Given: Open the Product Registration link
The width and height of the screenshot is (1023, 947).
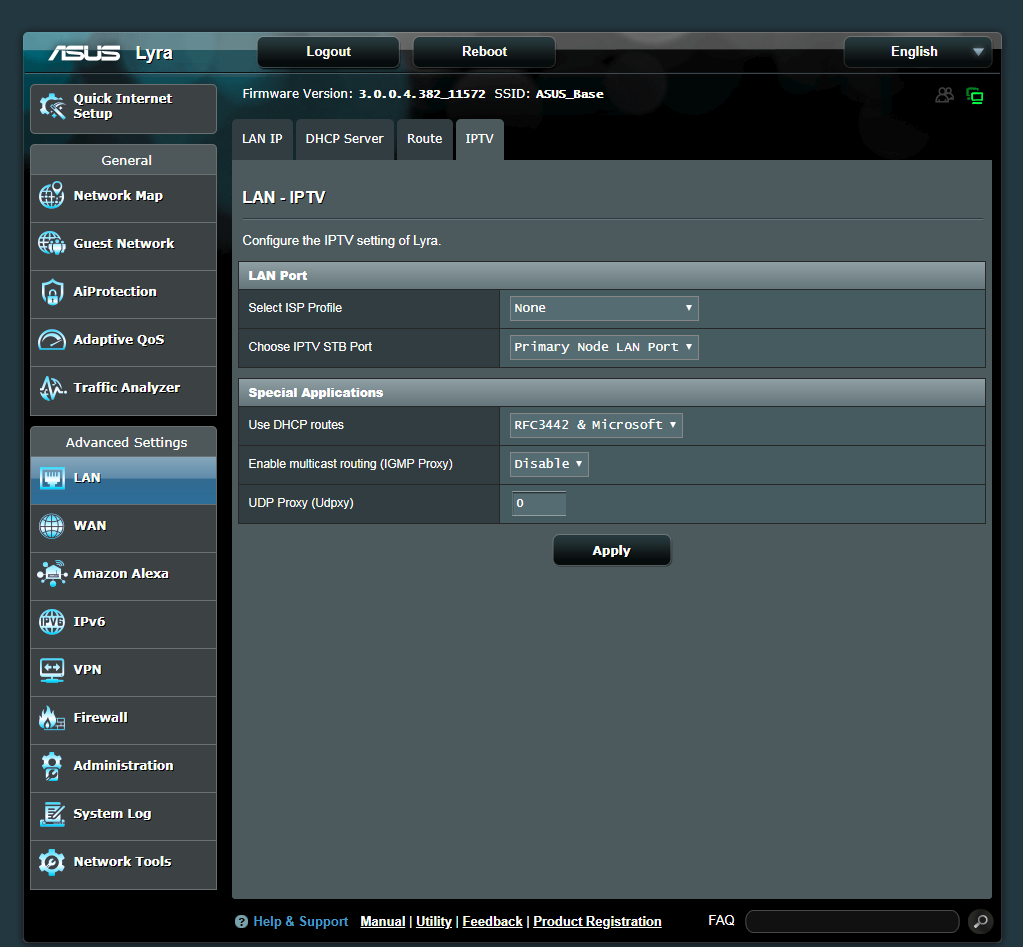Looking at the screenshot, I should coord(597,922).
